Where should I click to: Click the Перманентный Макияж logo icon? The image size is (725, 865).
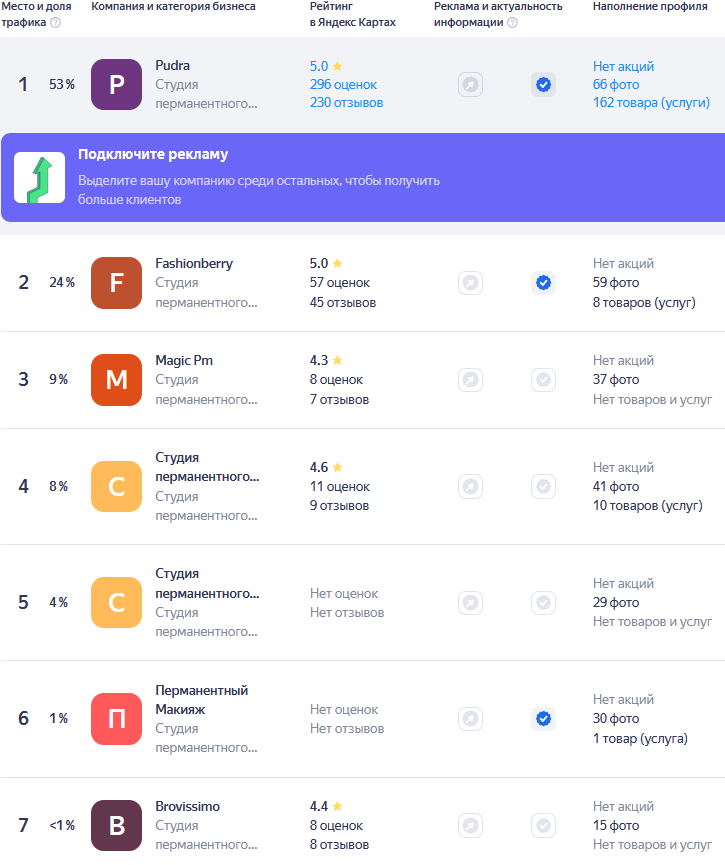pos(116,718)
